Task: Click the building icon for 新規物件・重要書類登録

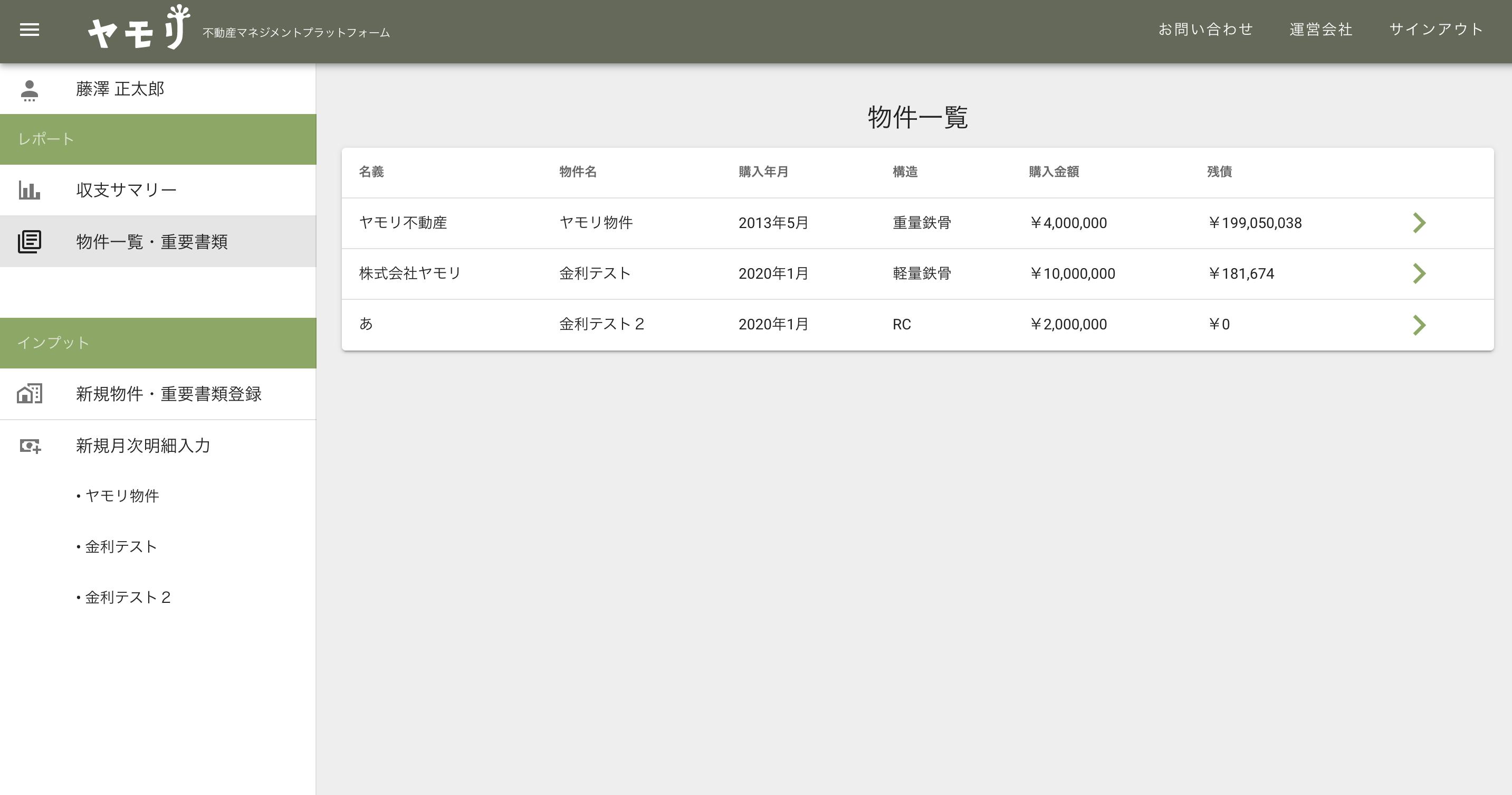Action: click(30, 393)
